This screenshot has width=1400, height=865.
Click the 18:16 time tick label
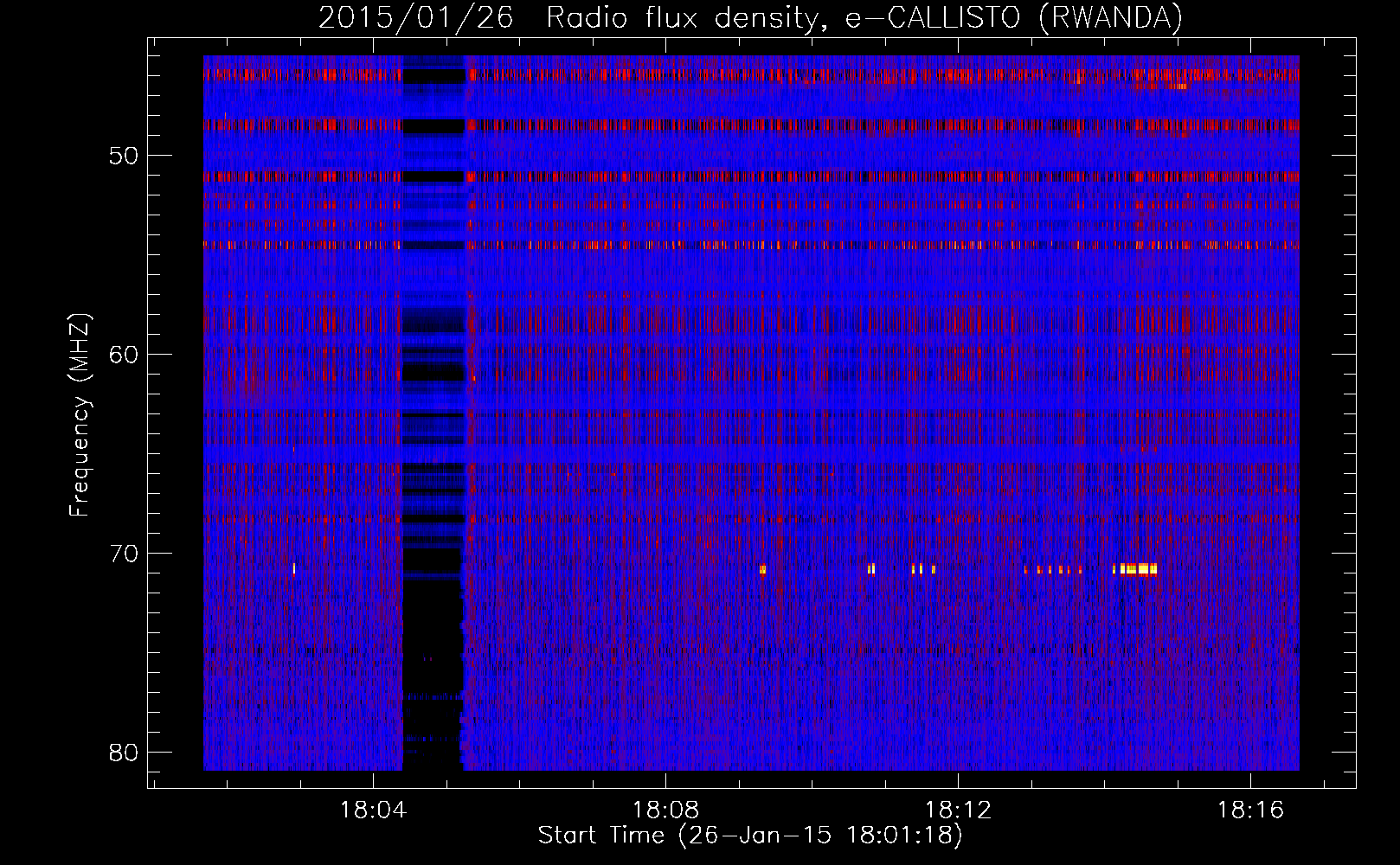[x=1250, y=811]
